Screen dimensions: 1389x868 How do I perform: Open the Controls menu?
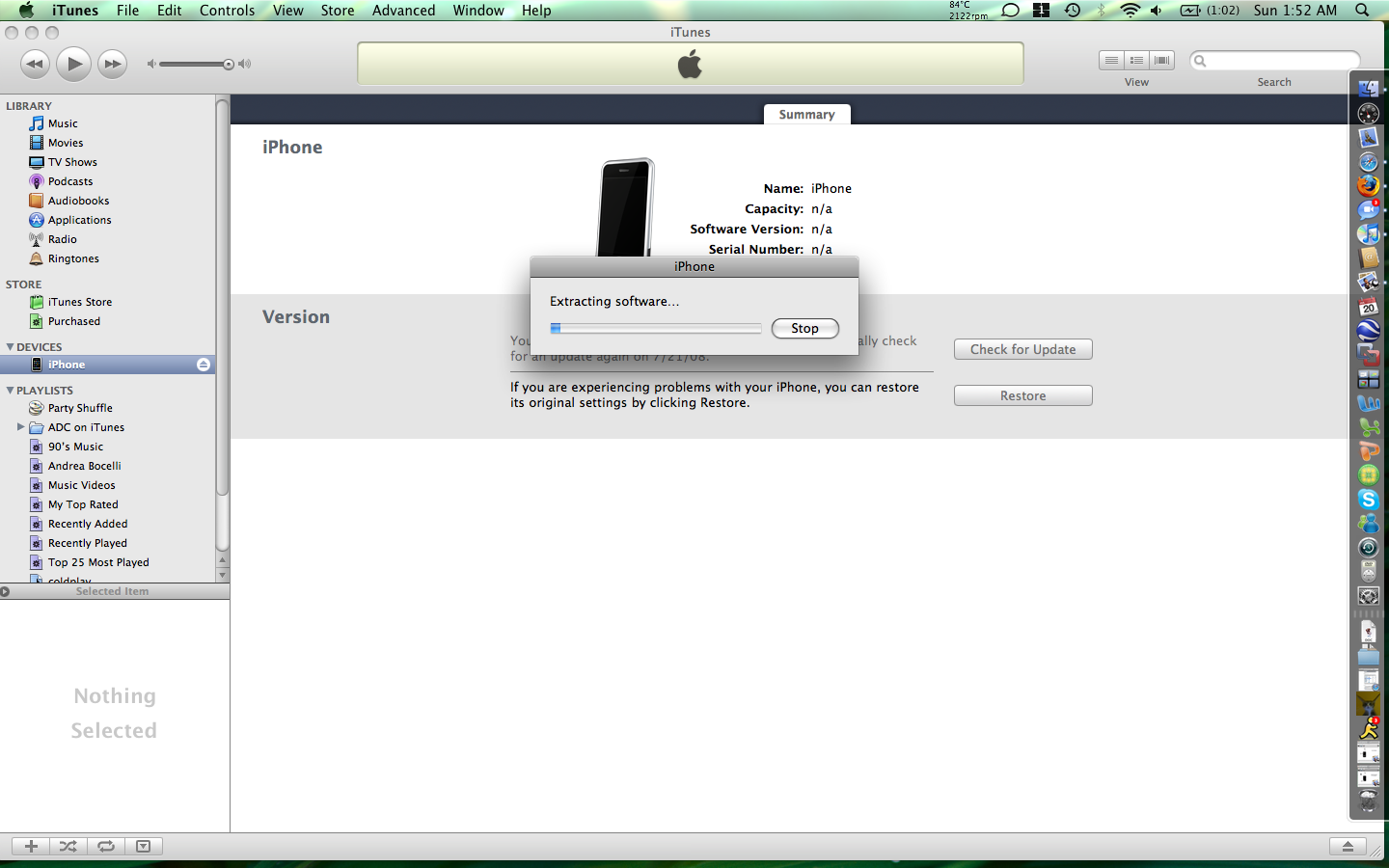pyautogui.click(x=228, y=11)
